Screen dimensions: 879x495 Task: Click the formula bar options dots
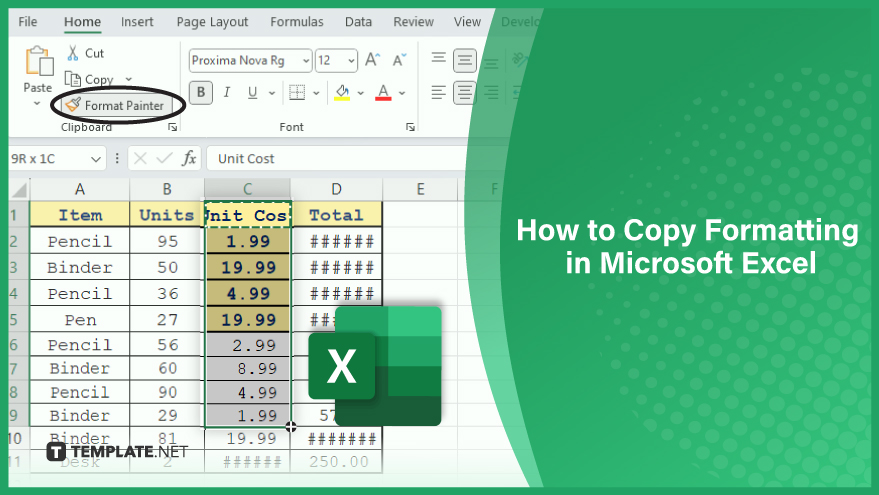(117, 159)
